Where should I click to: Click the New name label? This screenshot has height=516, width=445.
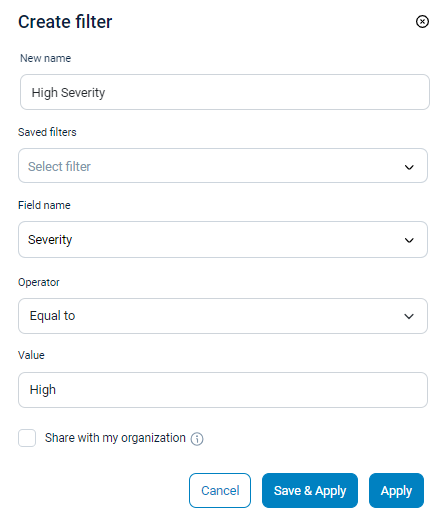(x=45, y=58)
